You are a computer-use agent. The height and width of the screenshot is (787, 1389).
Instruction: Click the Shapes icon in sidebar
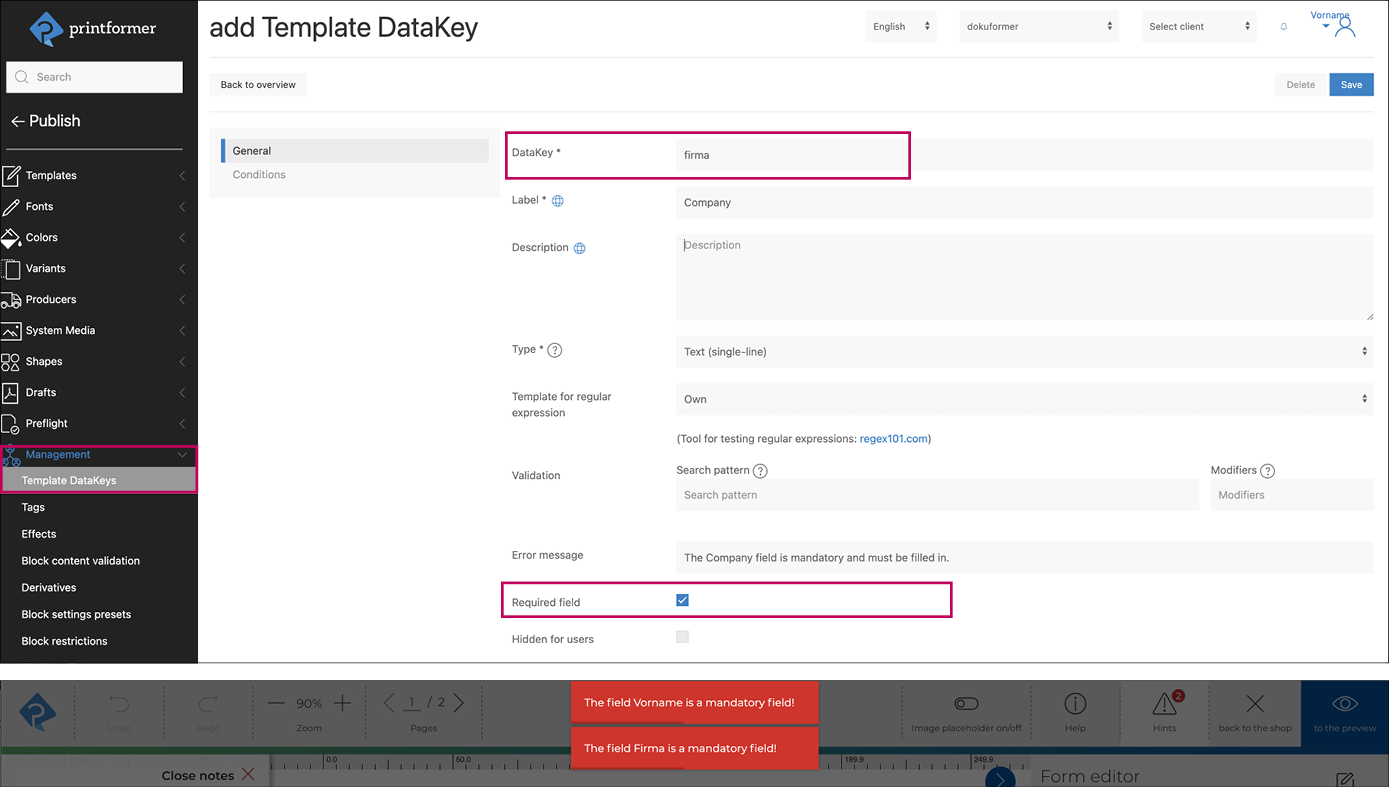pos(11,362)
